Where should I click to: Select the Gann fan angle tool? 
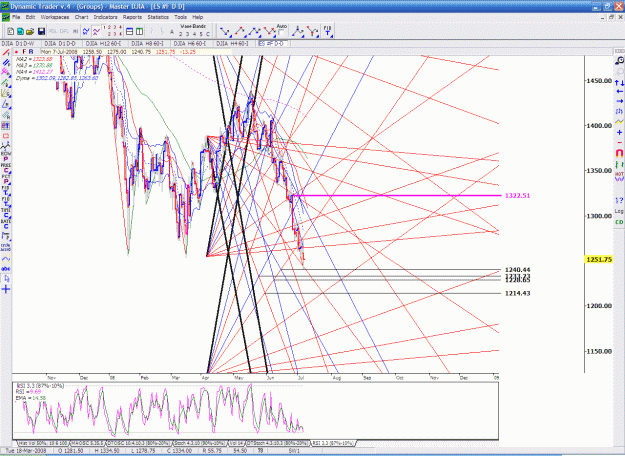click(6, 93)
